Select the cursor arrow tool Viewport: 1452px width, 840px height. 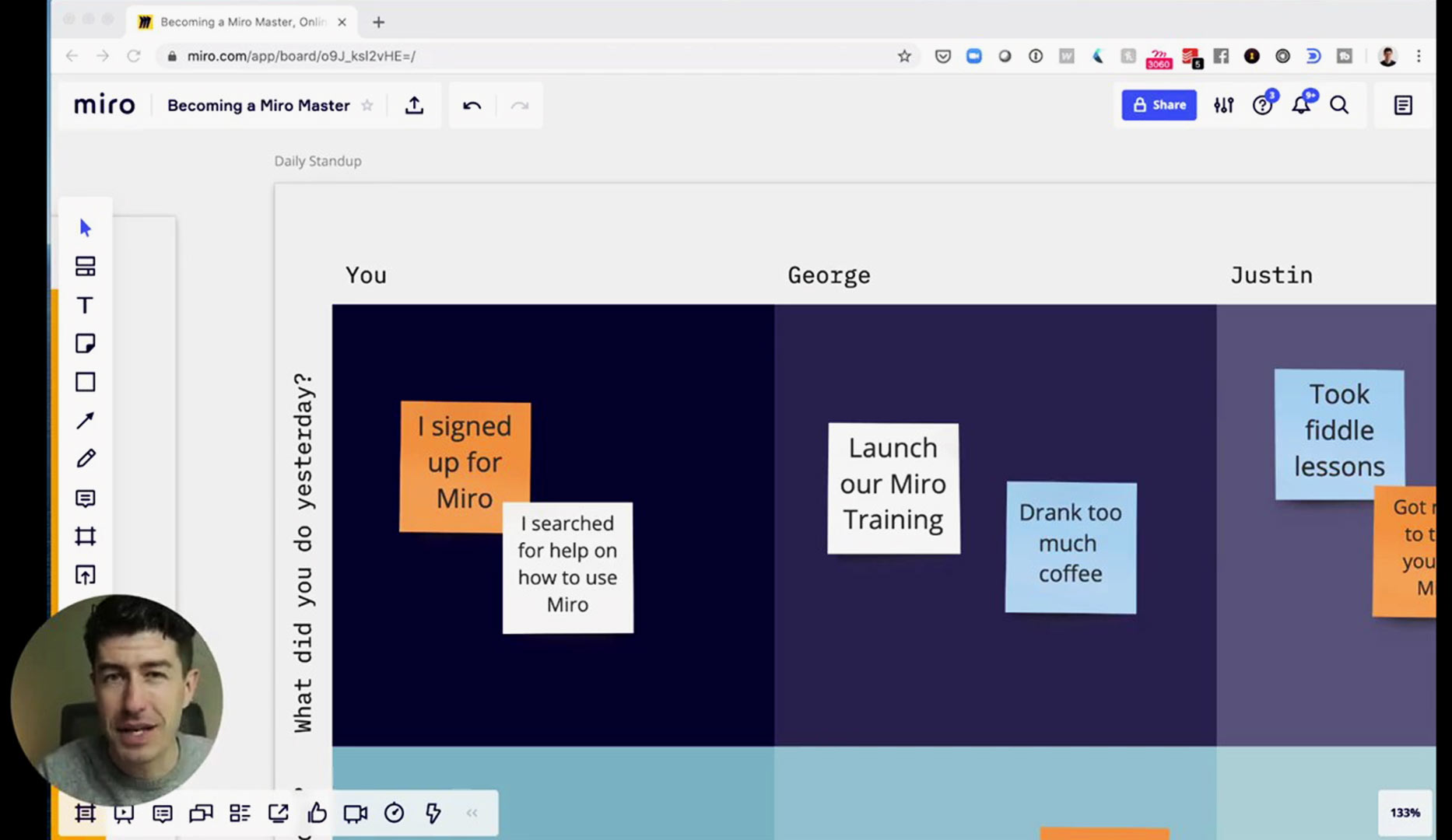[x=86, y=228]
